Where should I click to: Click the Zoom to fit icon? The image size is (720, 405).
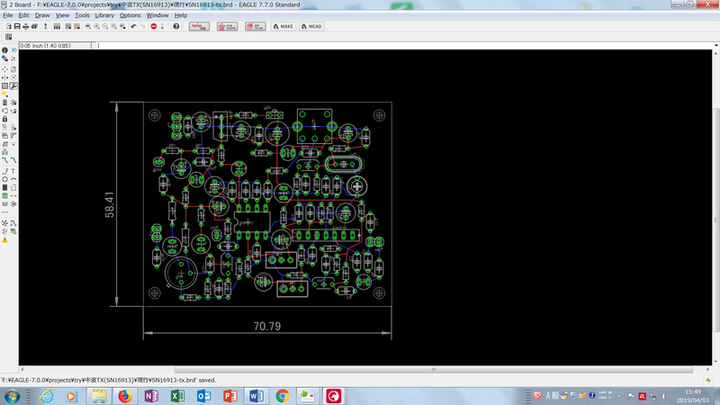pos(86,26)
